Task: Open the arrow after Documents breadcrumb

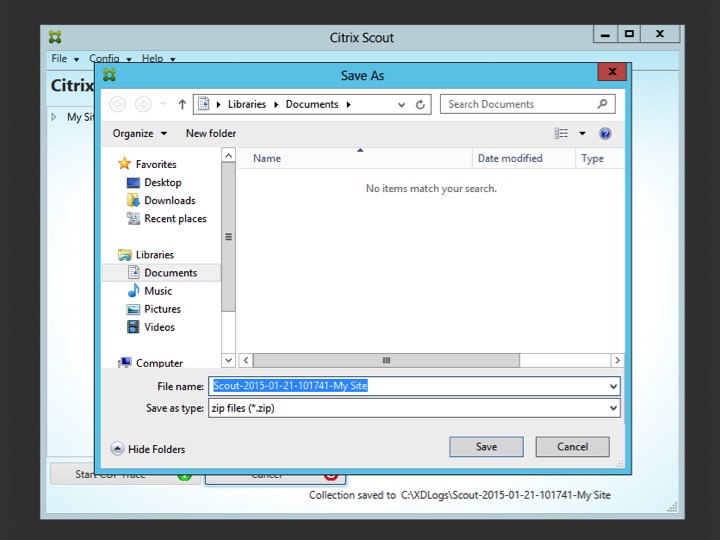Action: tap(349, 105)
